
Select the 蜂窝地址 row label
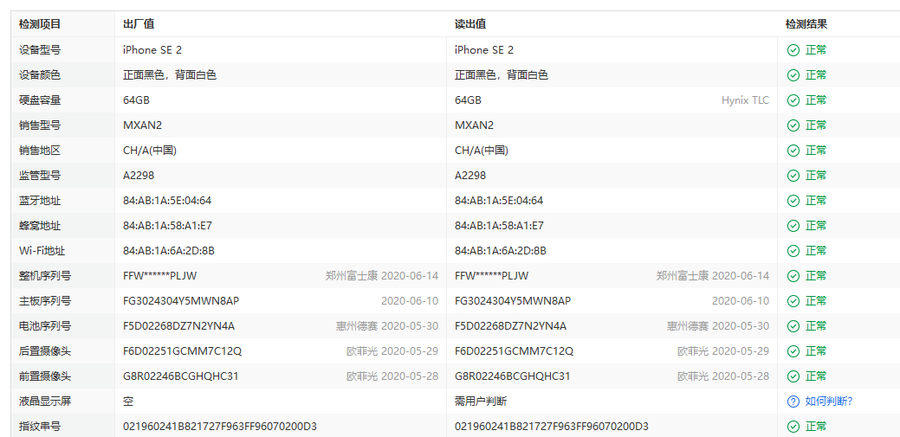(x=40, y=226)
